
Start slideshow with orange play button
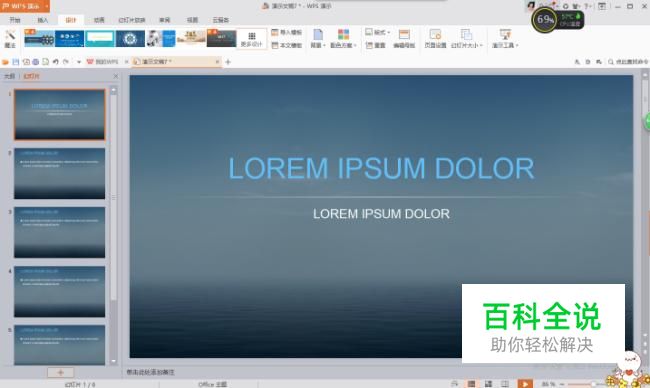pos(525,384)
